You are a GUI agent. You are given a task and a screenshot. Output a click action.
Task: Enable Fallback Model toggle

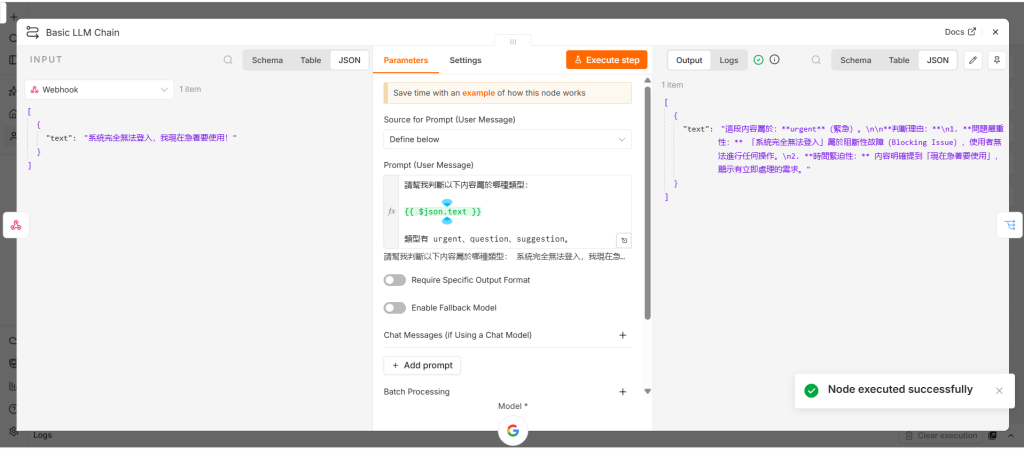coord(394,307)
